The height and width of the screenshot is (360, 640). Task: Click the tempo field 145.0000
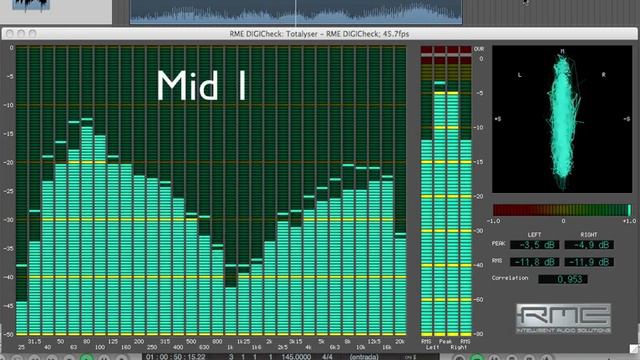point(296,357)
